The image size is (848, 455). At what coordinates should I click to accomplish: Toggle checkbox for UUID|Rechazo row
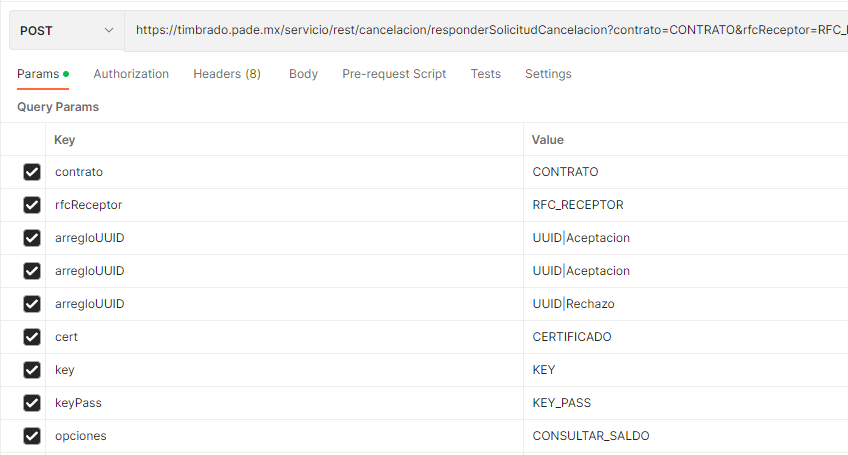click(x=32, y=304)
